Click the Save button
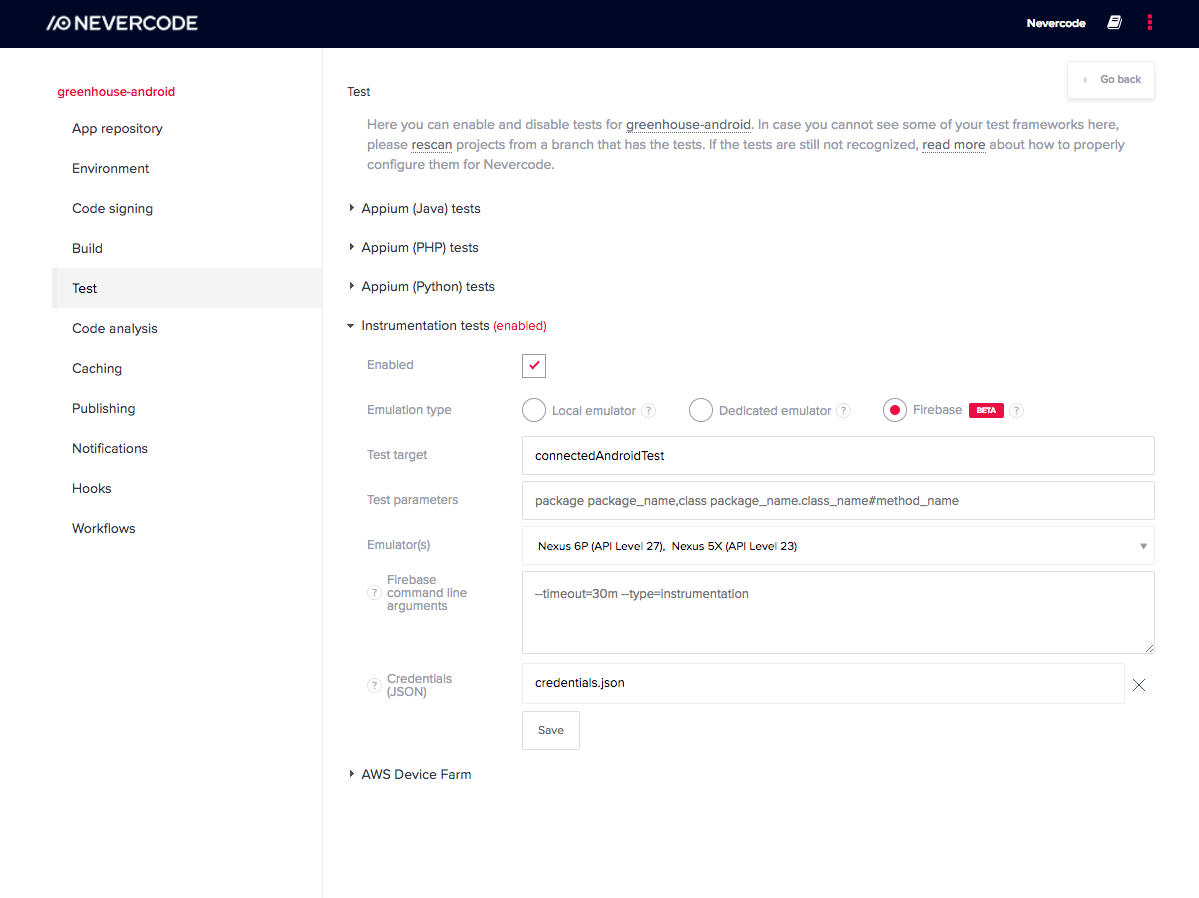 pos(551,730)
